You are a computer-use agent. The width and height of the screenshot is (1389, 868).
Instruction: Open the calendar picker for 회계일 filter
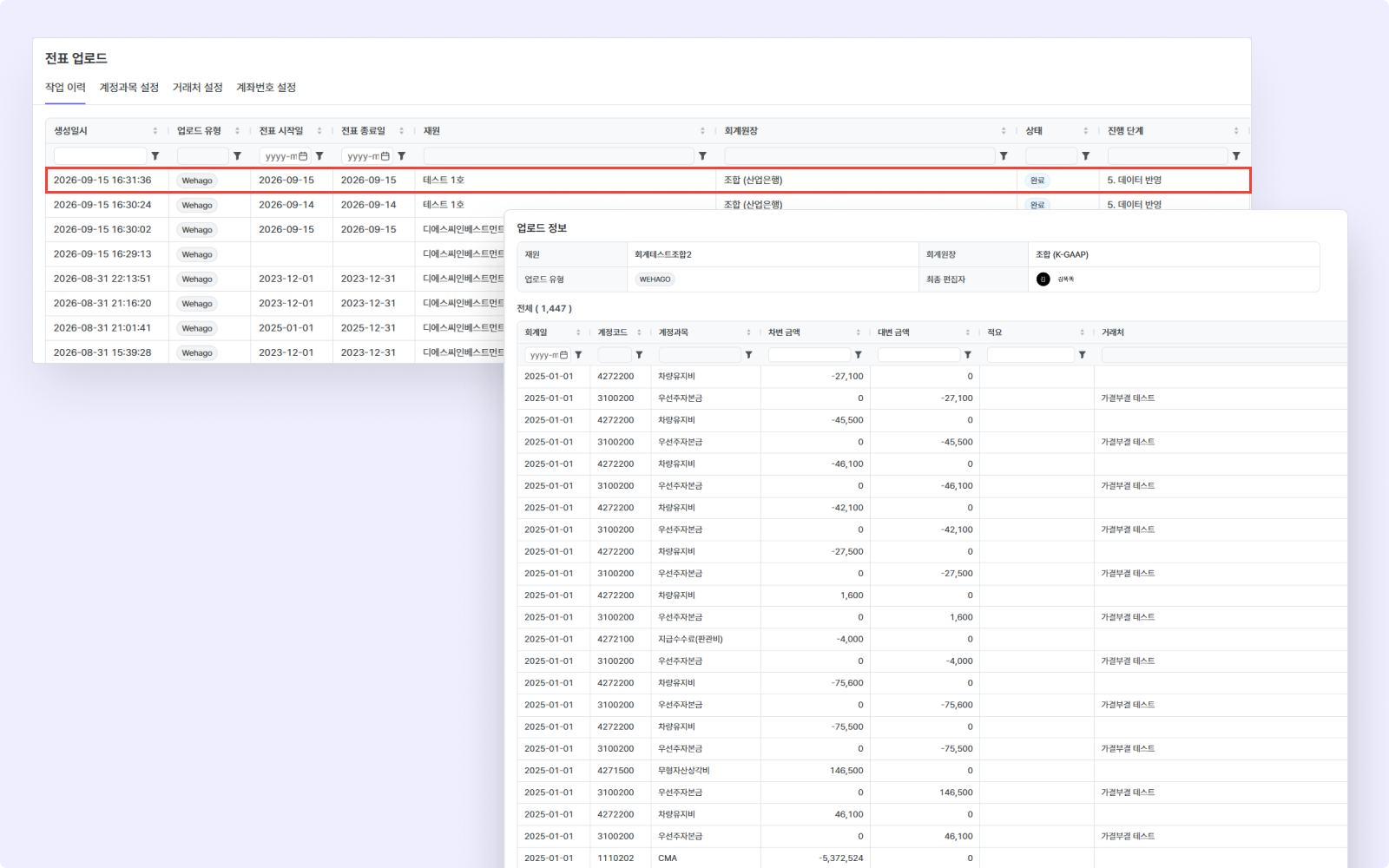click(563, 355)
